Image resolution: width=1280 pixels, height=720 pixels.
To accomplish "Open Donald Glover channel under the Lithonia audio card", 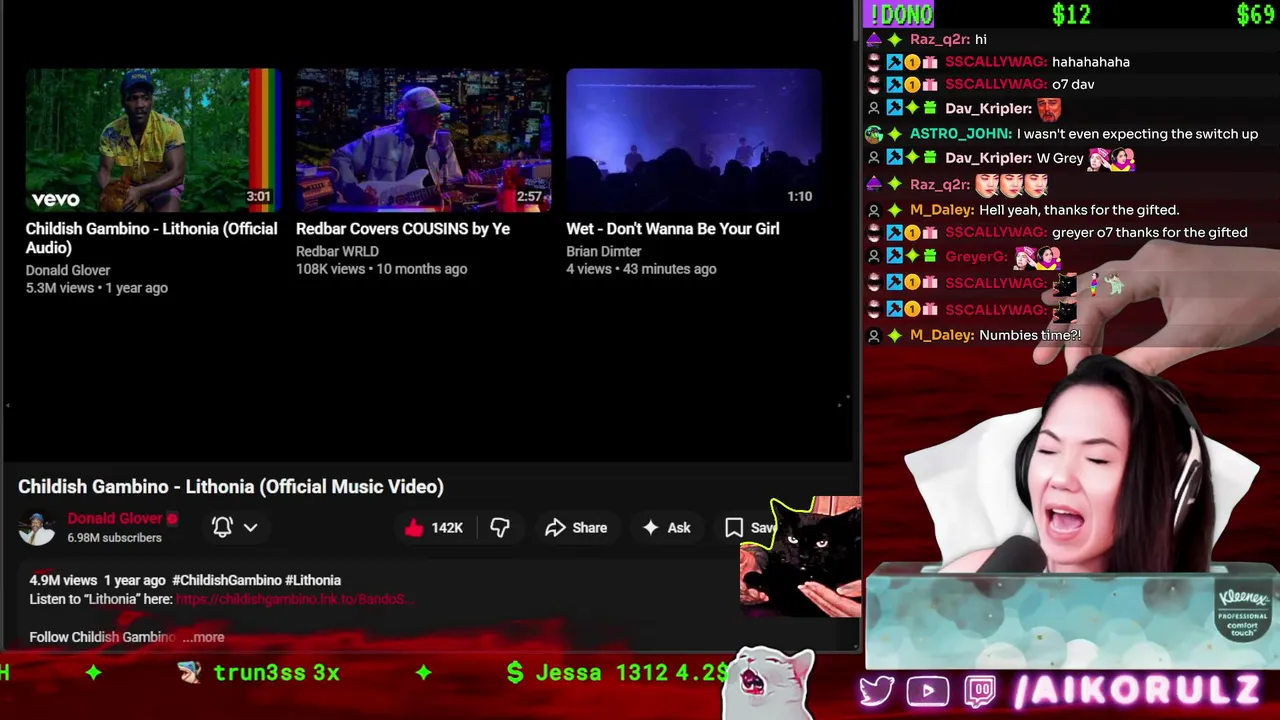I will 68,270.
